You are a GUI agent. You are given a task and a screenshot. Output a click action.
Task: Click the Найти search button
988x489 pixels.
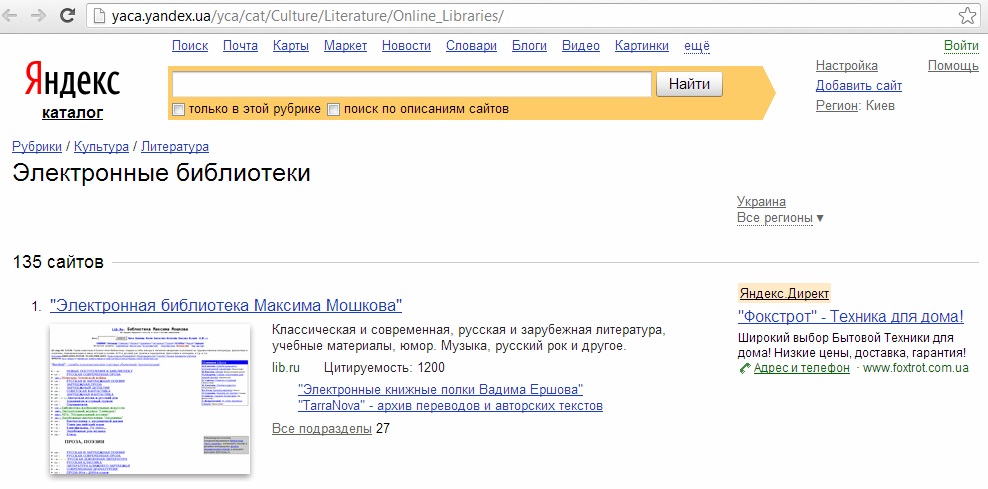pyautogui.click(x=689, y=84)
